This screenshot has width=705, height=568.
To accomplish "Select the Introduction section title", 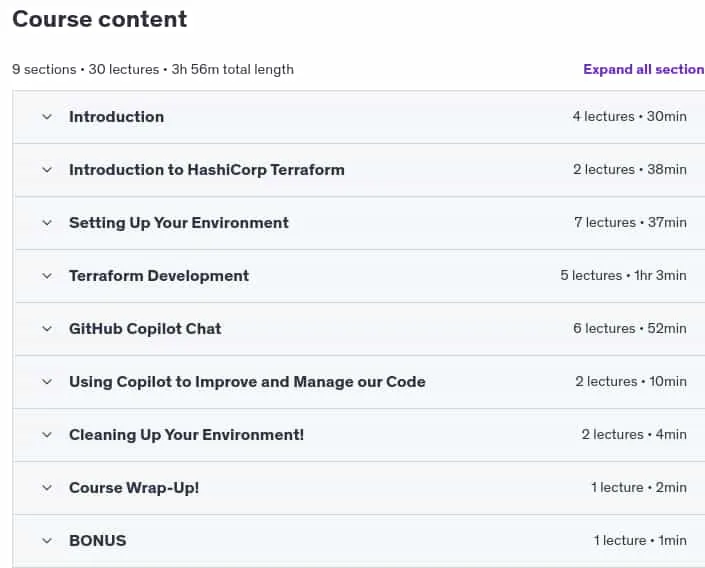I will [x=116, y=117].
